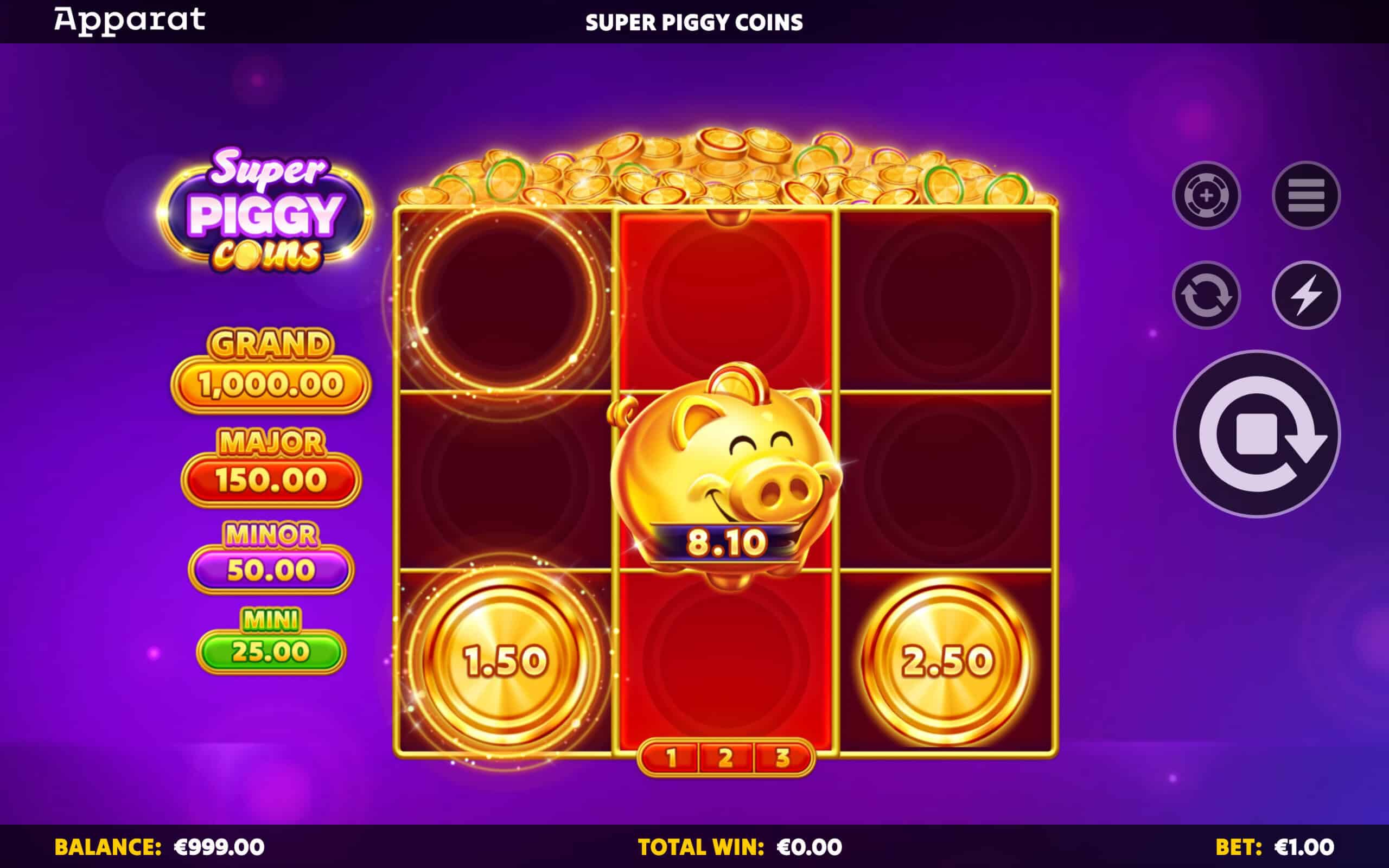Open the bet chip selector icon
Screen dimensions: 1389x868
pos(1207,195)
